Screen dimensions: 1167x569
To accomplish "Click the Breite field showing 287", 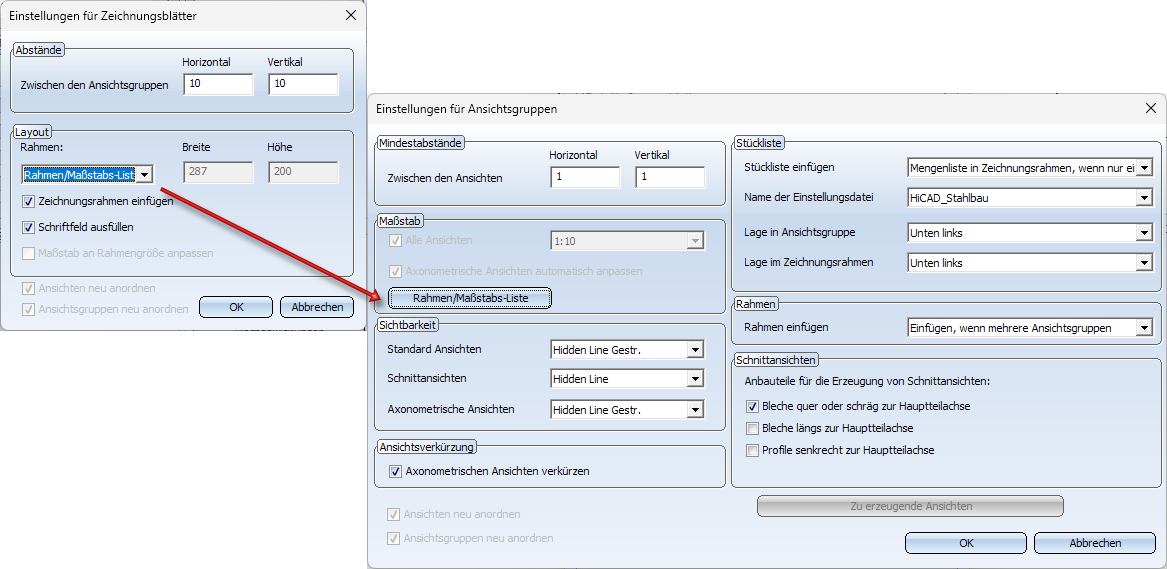I will 217,173.
